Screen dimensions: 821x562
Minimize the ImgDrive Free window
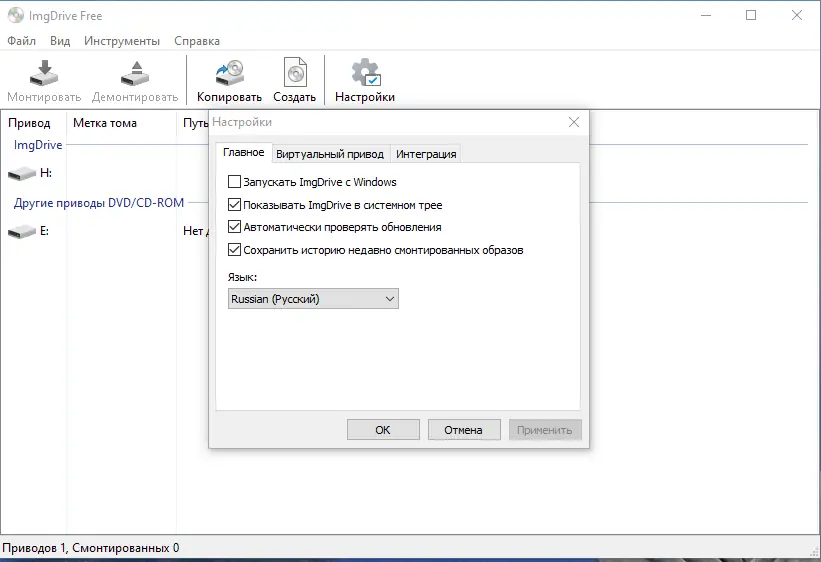(706, 15)
